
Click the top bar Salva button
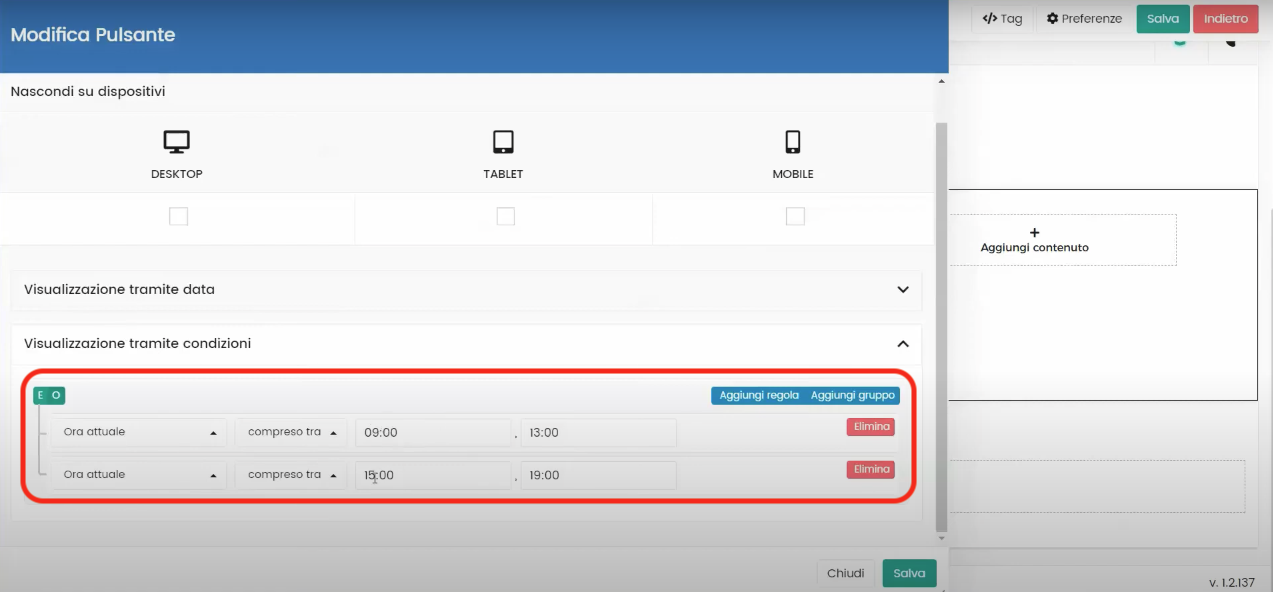pyautogui.click(x=1163, y=19)
